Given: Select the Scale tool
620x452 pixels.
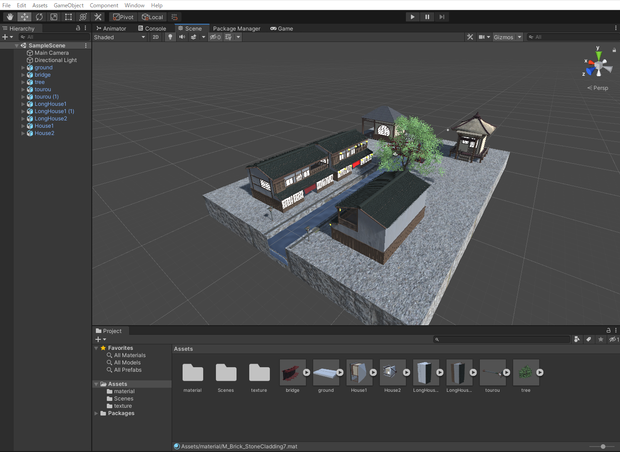Looking at the screenshot, I should click(x=54, y=17).
